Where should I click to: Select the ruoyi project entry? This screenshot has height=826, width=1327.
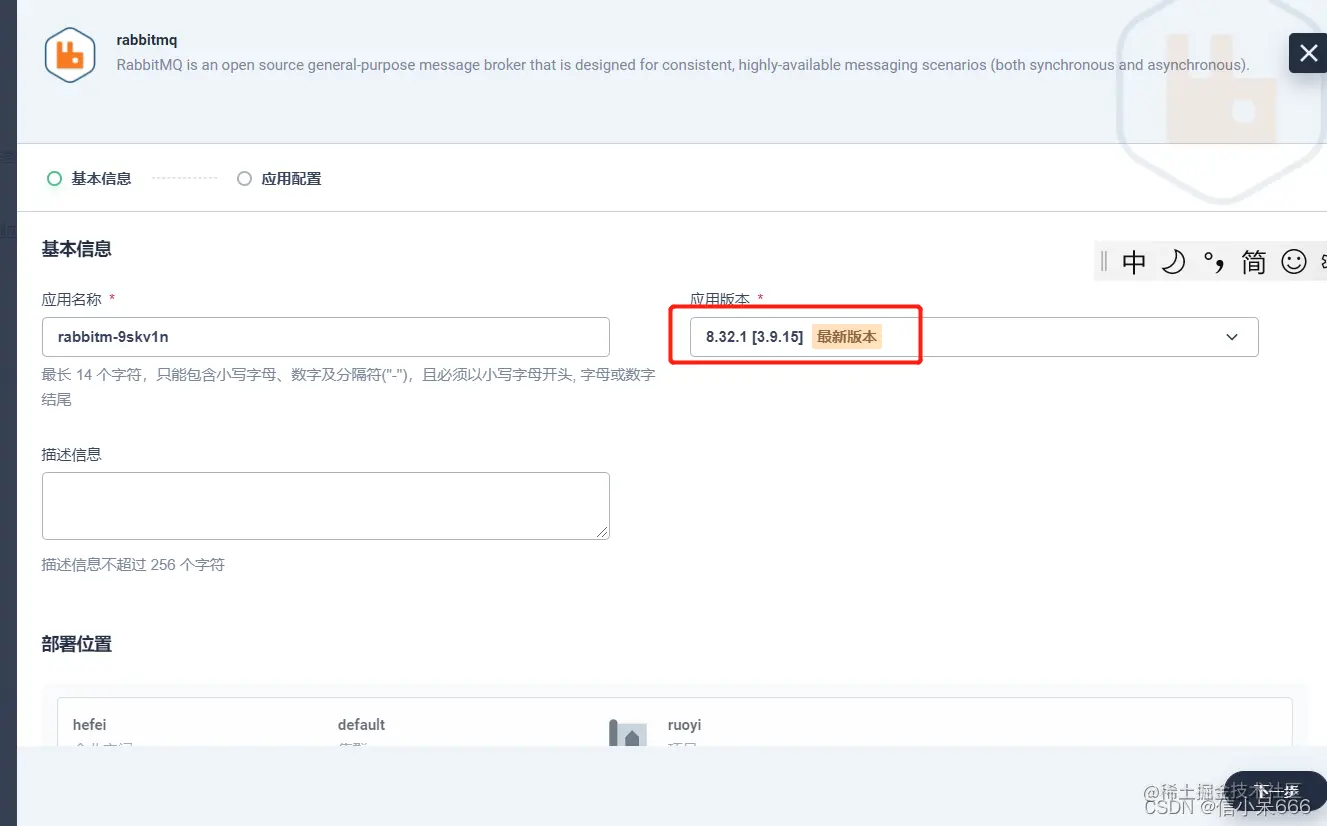point(684,725)
